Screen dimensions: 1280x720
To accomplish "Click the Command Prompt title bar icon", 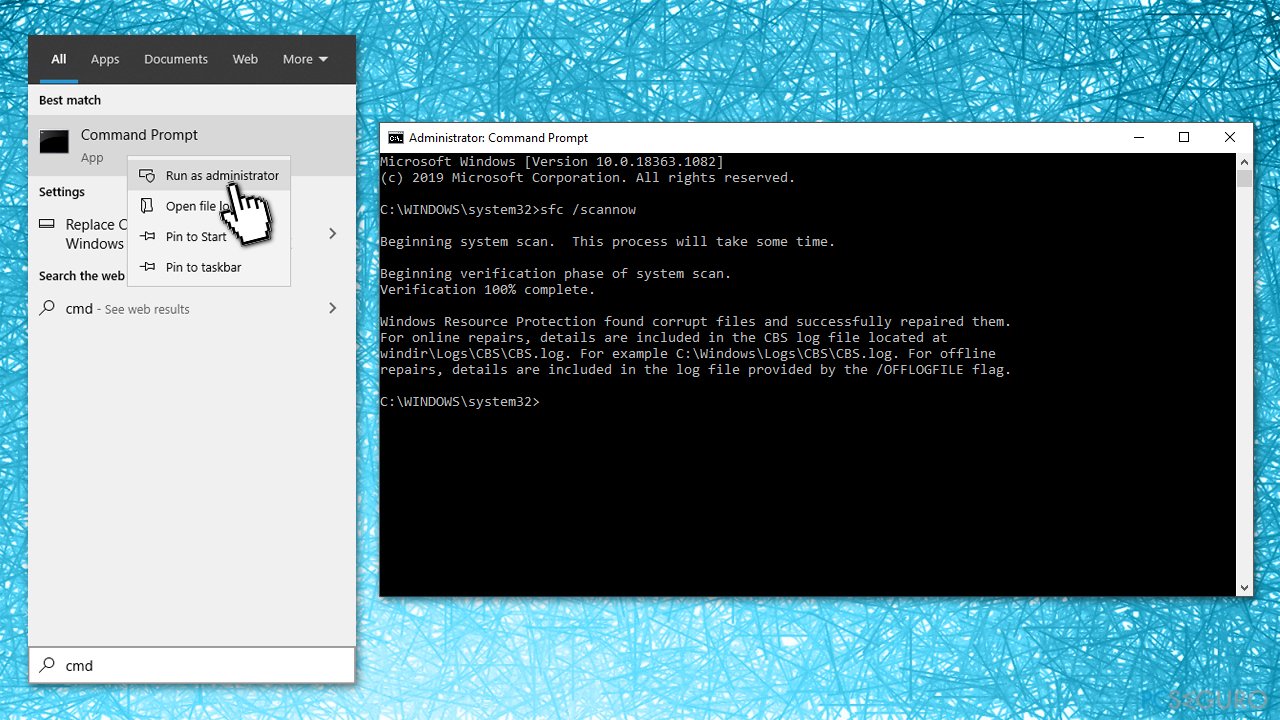I will [x=396, y=138].
